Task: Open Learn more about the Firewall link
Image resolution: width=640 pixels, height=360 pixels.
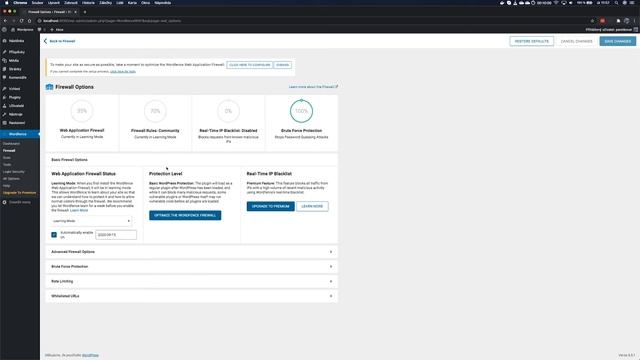Action: coord(313,87)
